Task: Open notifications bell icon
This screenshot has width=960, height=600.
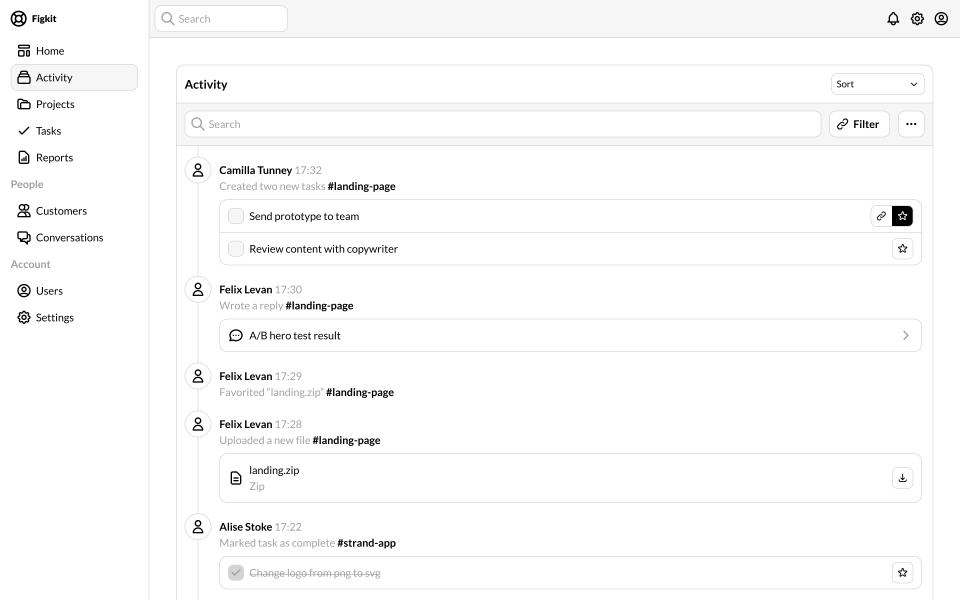Action: [x=893, y=19]
